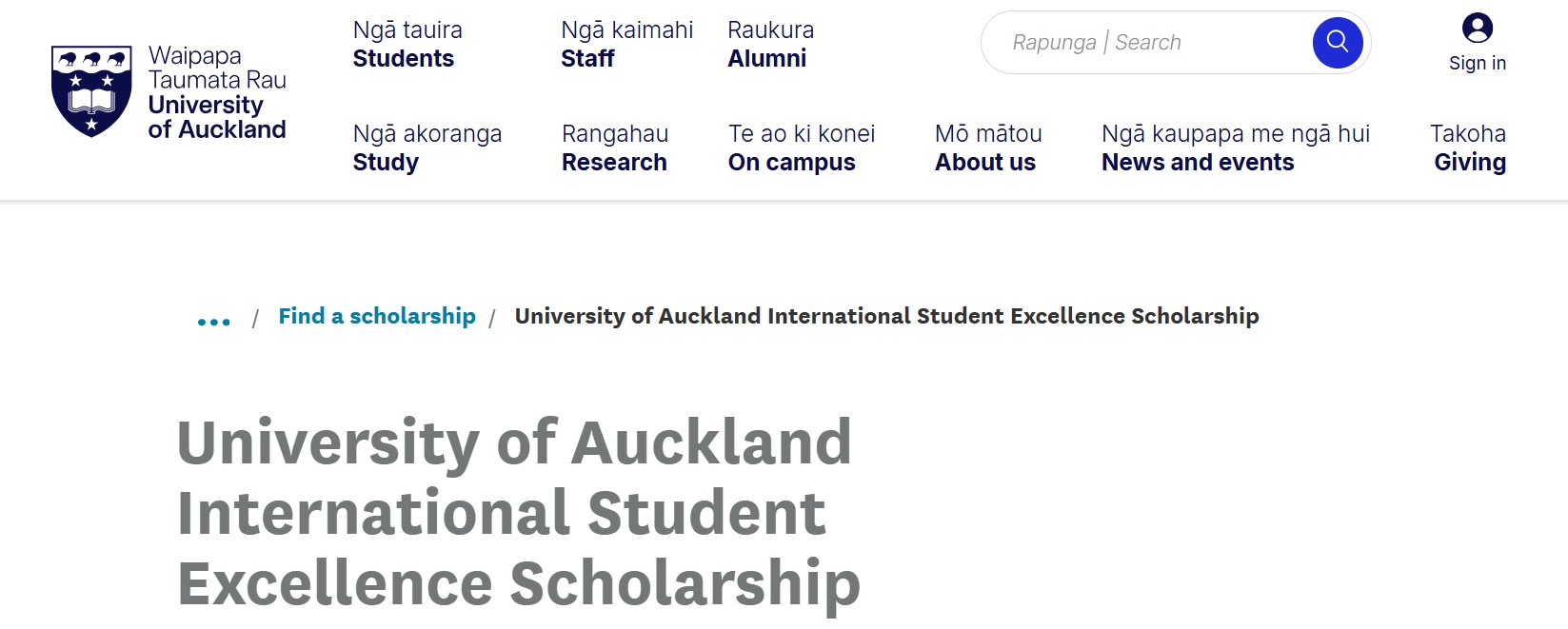Open the Ngā kaimahi Staff menu

(626, 45)
